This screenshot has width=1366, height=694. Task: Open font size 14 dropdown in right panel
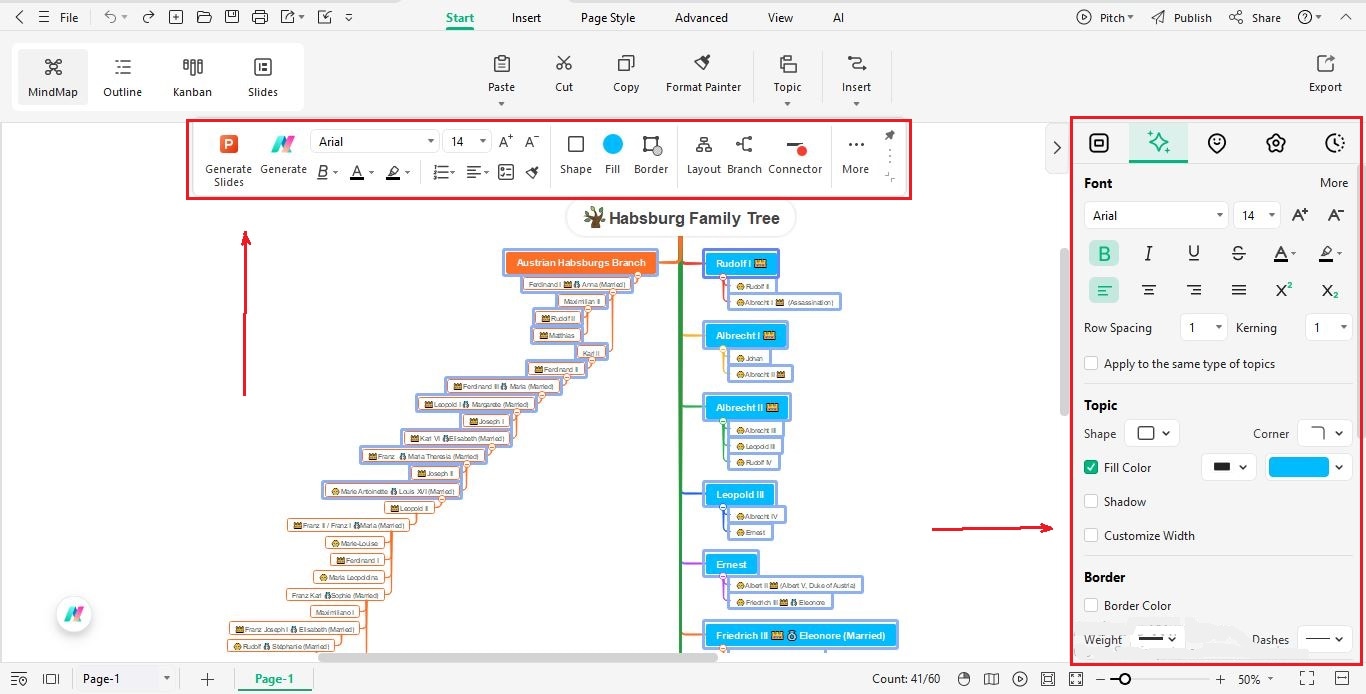click(1256, 215)
